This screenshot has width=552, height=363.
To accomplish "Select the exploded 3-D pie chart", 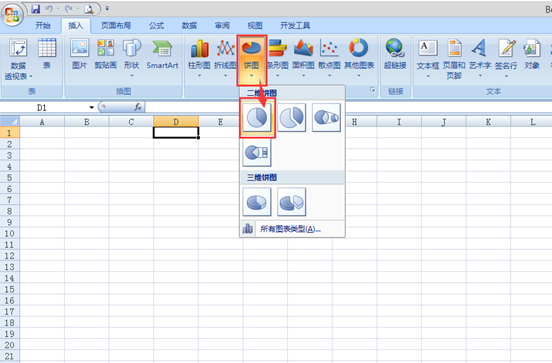I will point(291,202).
